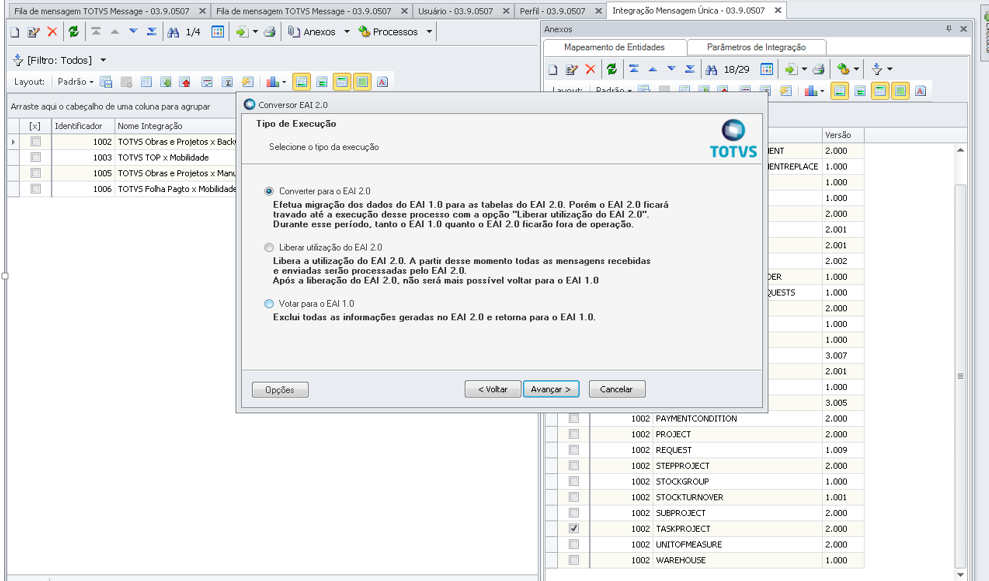Click the Anexos panel vertical scrollbar
Viewport: 989px width, 581px height.
click(x=960, y=375)
